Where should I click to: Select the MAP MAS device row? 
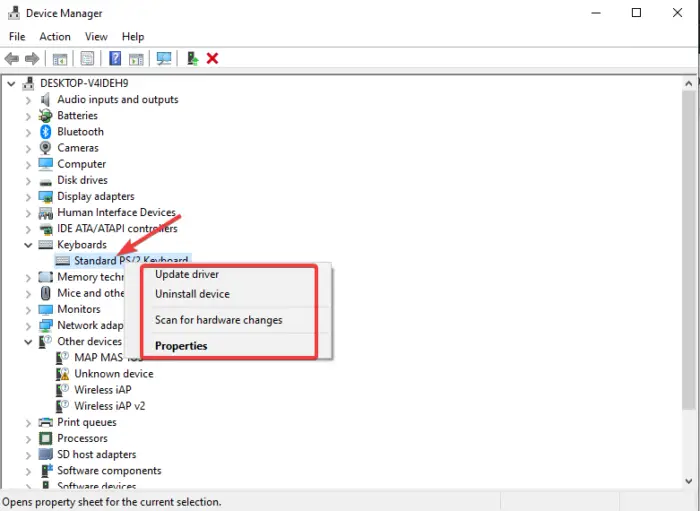[98, 357]
